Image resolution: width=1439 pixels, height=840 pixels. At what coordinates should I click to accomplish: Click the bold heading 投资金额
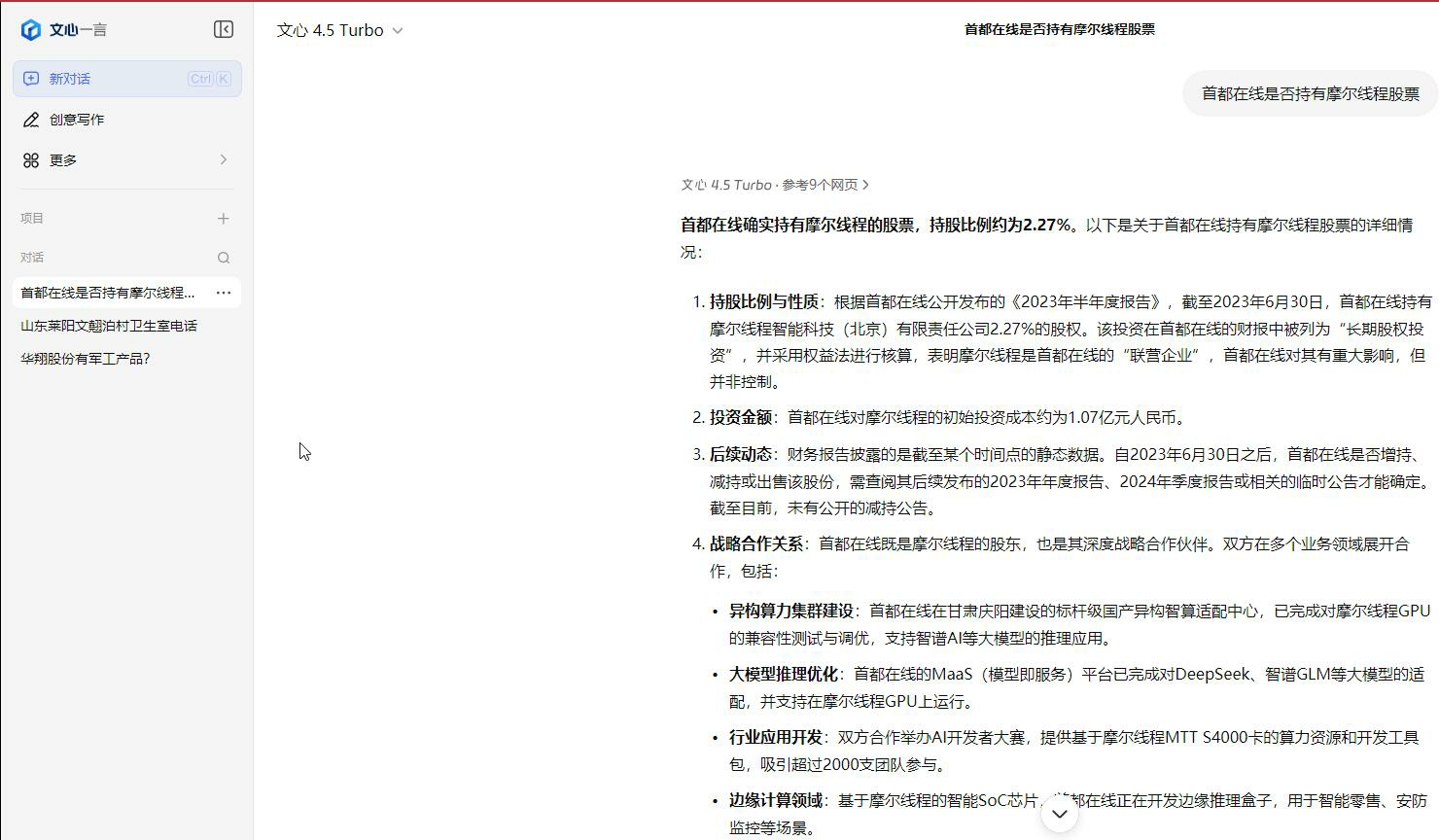click(741, 417)
